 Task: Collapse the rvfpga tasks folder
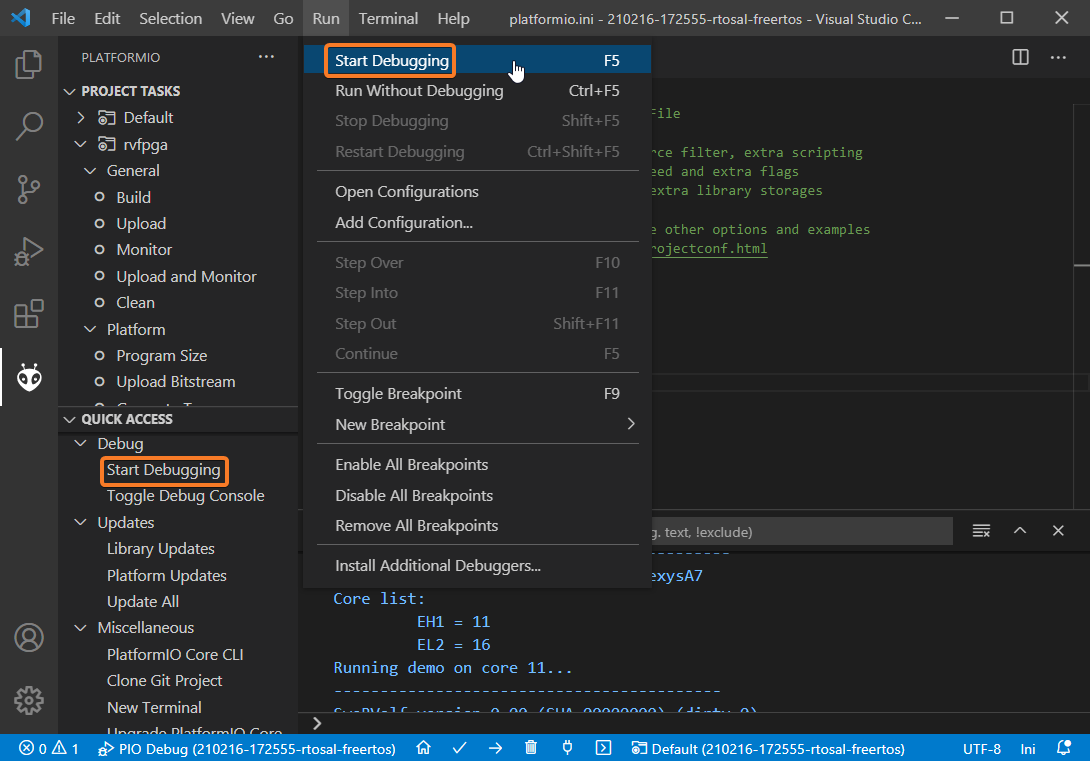(81, 145)
